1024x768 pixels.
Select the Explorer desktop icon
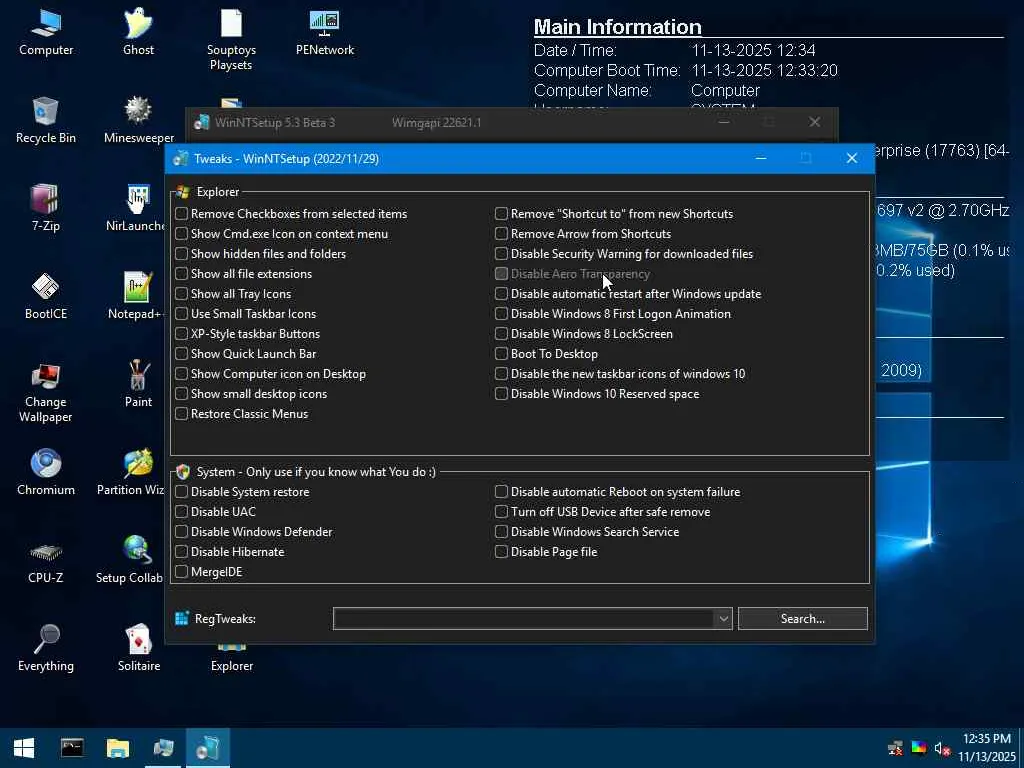click(x=232, y=658)
